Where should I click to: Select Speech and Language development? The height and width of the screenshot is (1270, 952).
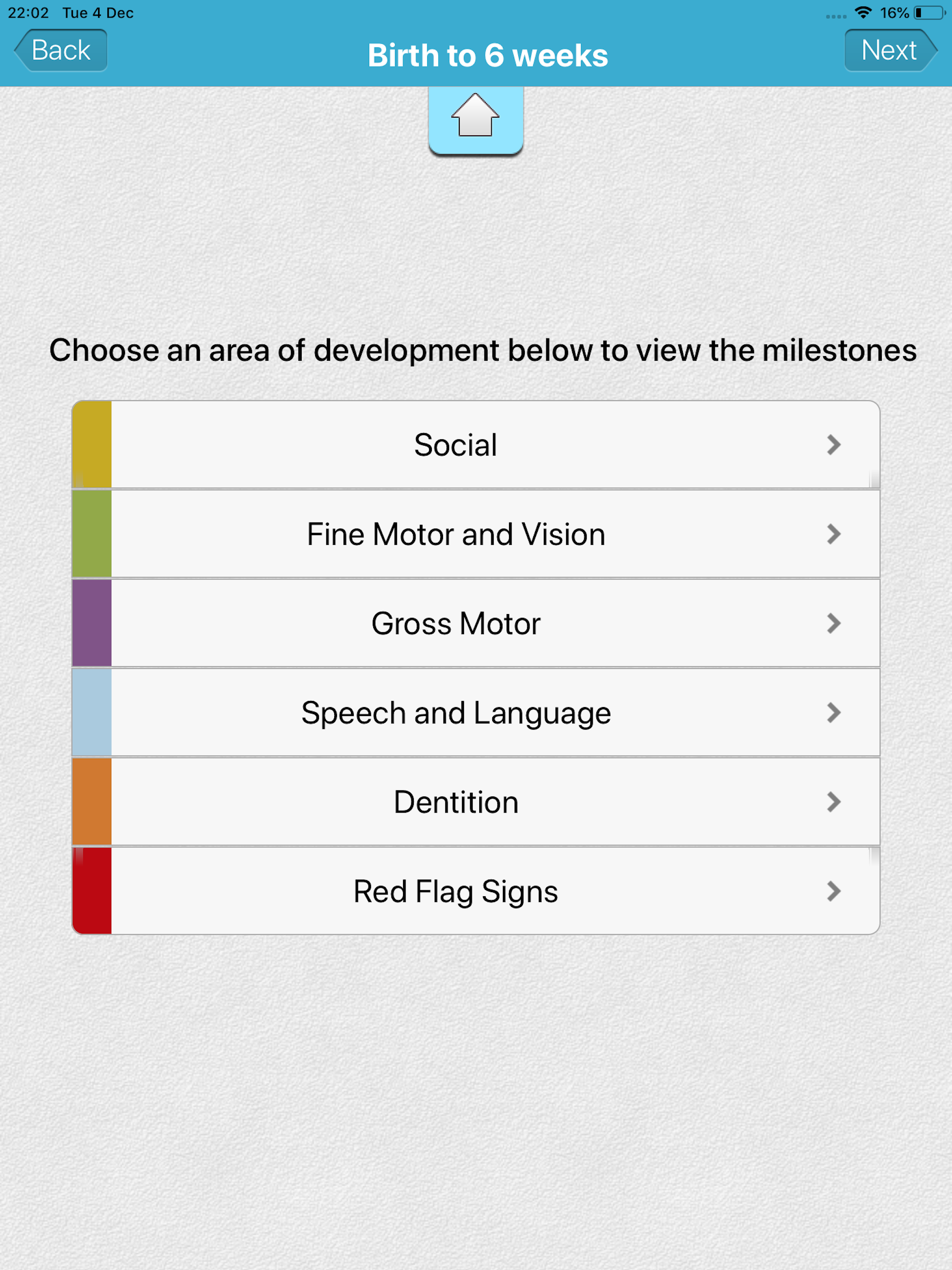click(456, 713)
